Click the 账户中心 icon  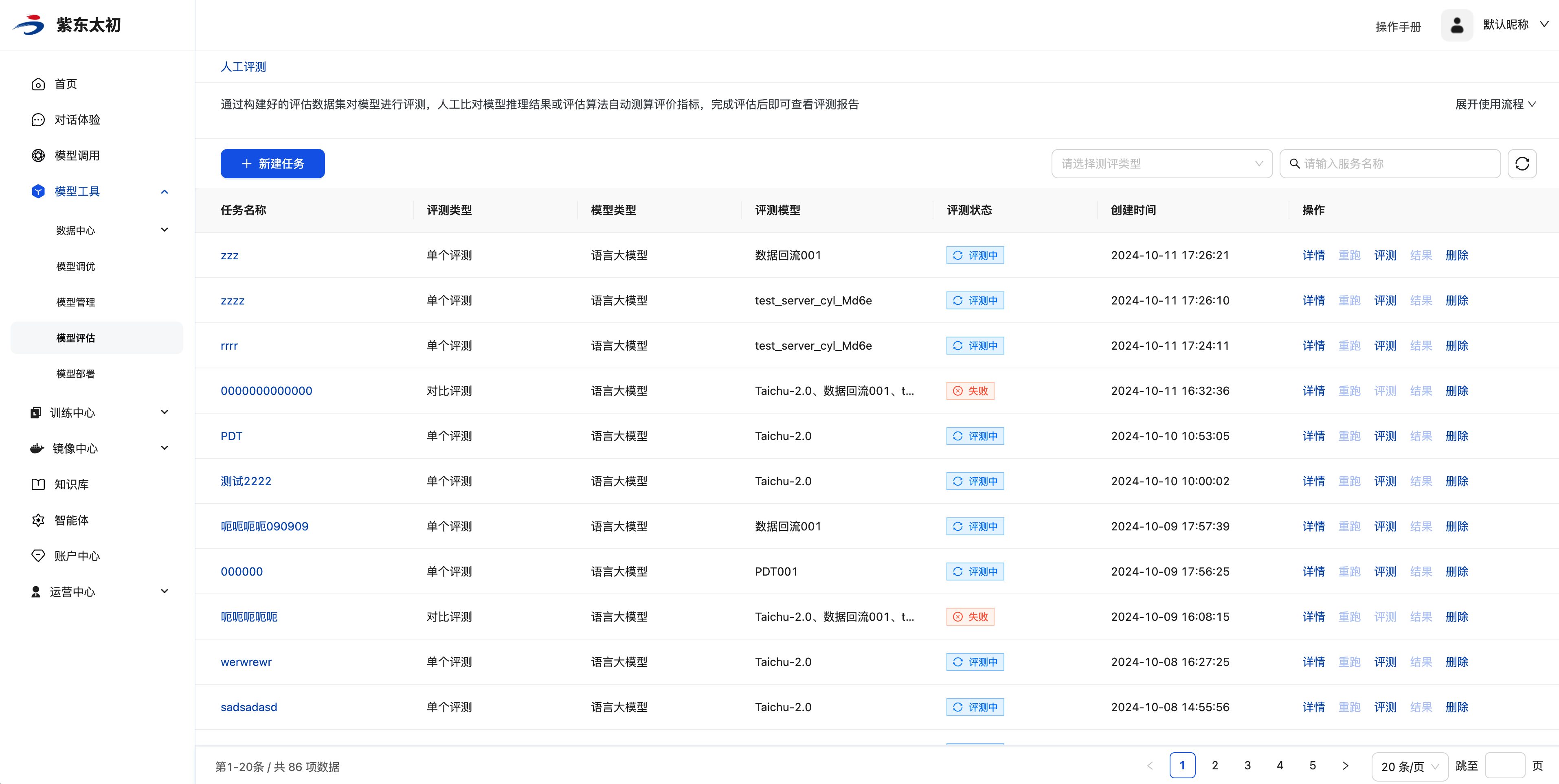[38, 555]
